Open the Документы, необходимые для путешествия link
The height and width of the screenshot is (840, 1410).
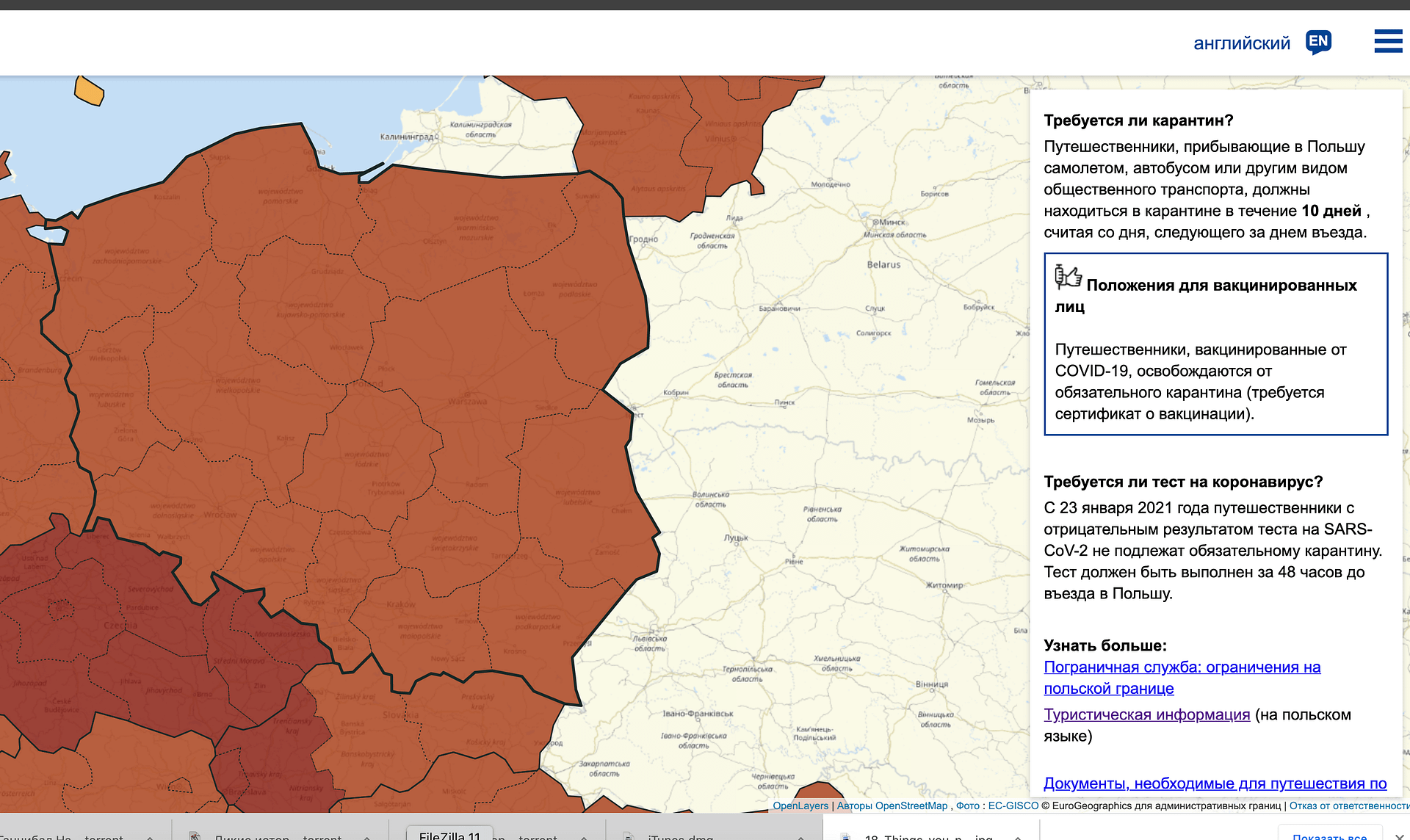pyautogui.click(x=1215, y=783)
